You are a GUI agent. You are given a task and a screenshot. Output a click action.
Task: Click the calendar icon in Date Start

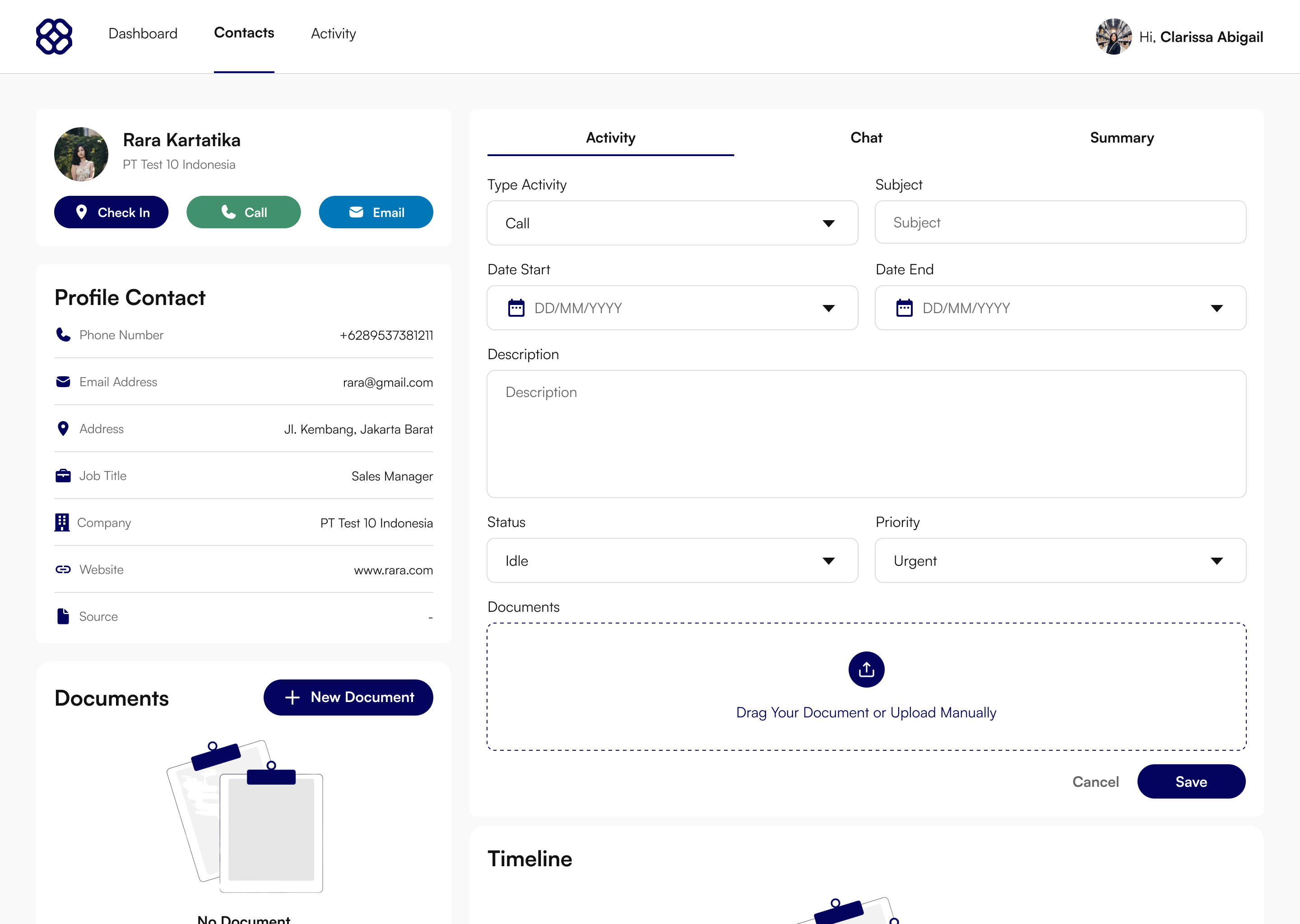[x=516, y=308]
